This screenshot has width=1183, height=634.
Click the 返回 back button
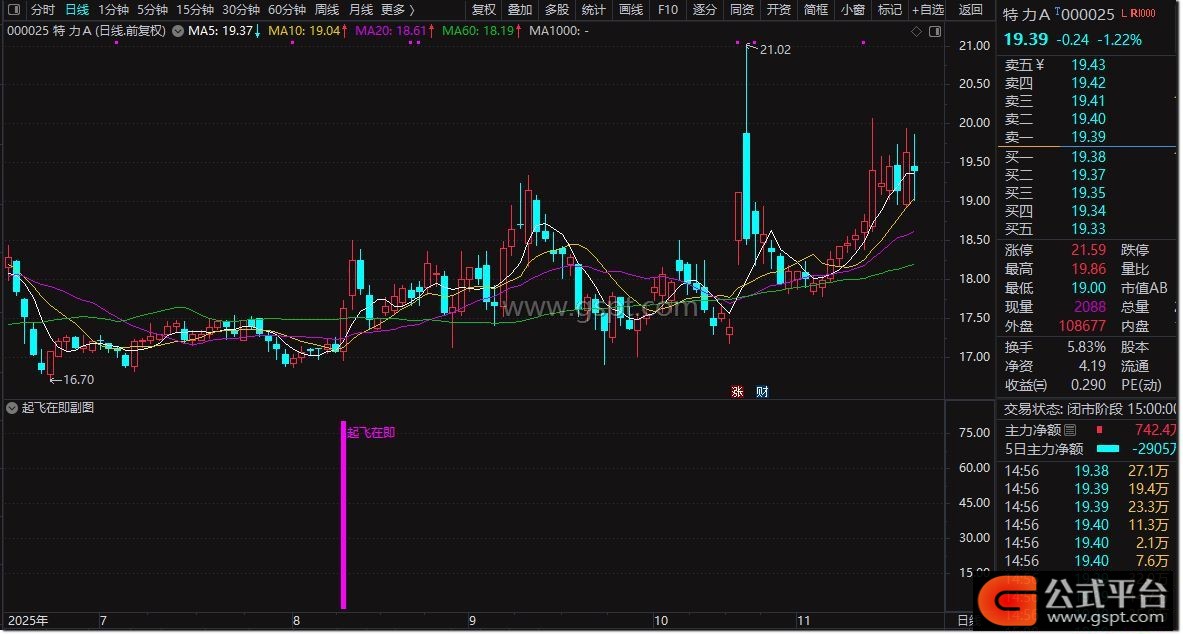coord(971,9)
